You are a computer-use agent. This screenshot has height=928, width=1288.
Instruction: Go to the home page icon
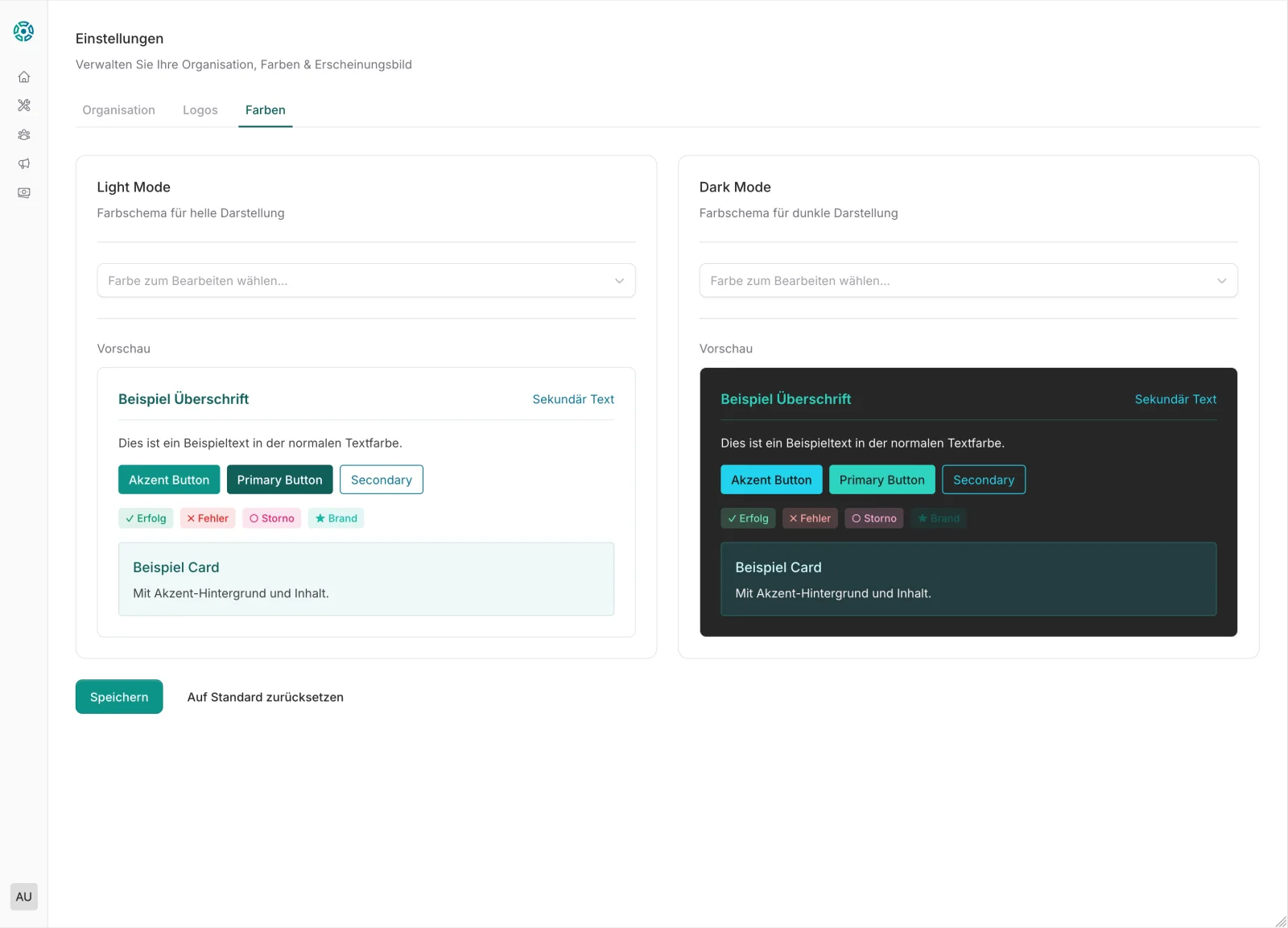pyautogui.click(x=24, y=77)
